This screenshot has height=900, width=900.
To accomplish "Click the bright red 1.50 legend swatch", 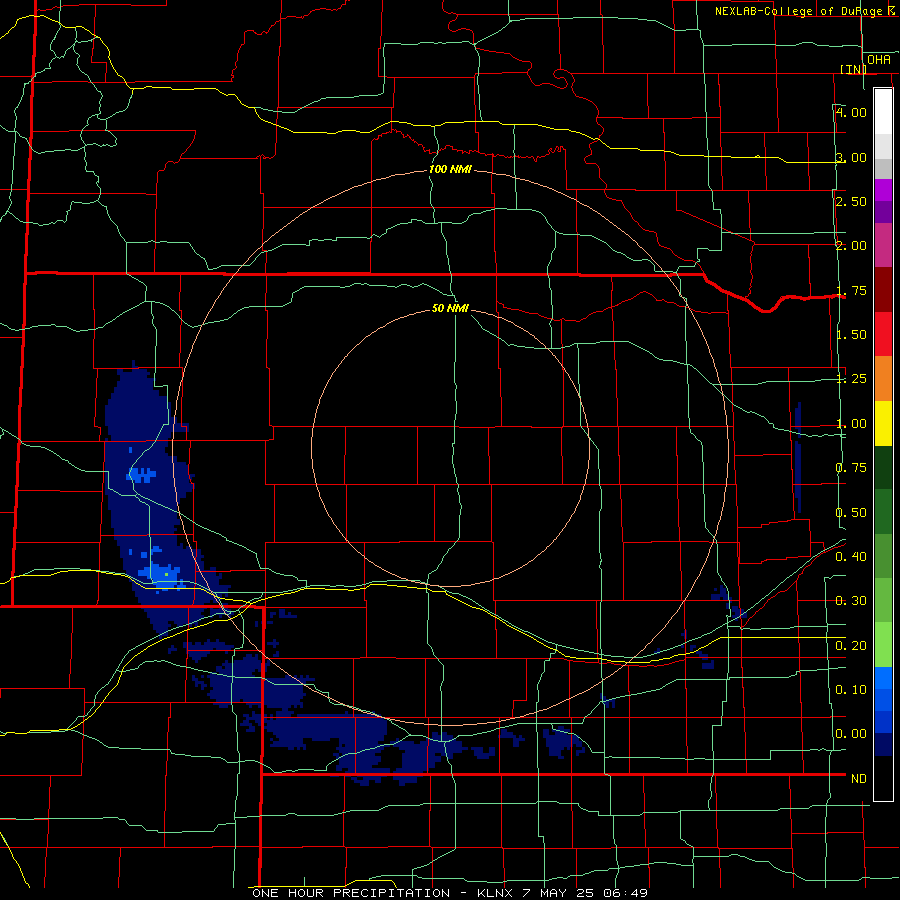I will [883, 334].
